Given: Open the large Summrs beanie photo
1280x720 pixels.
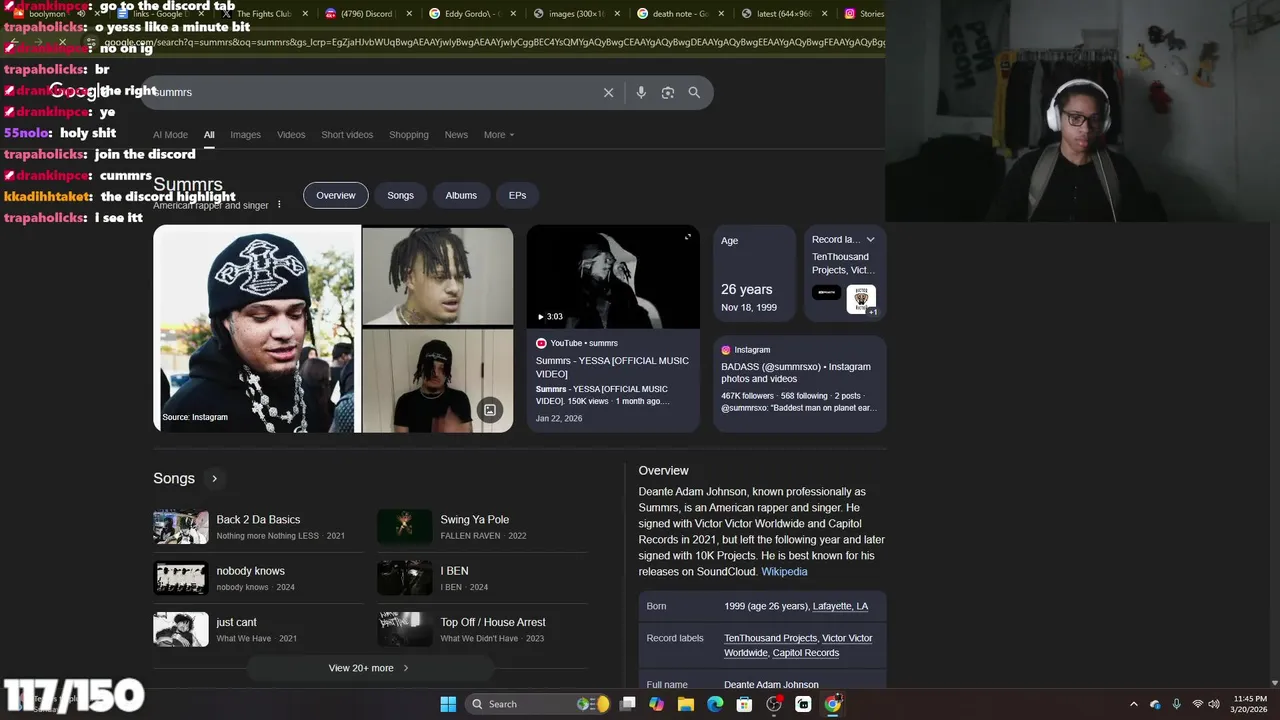Looking at the screenshot, I should (x=256, y=329).
